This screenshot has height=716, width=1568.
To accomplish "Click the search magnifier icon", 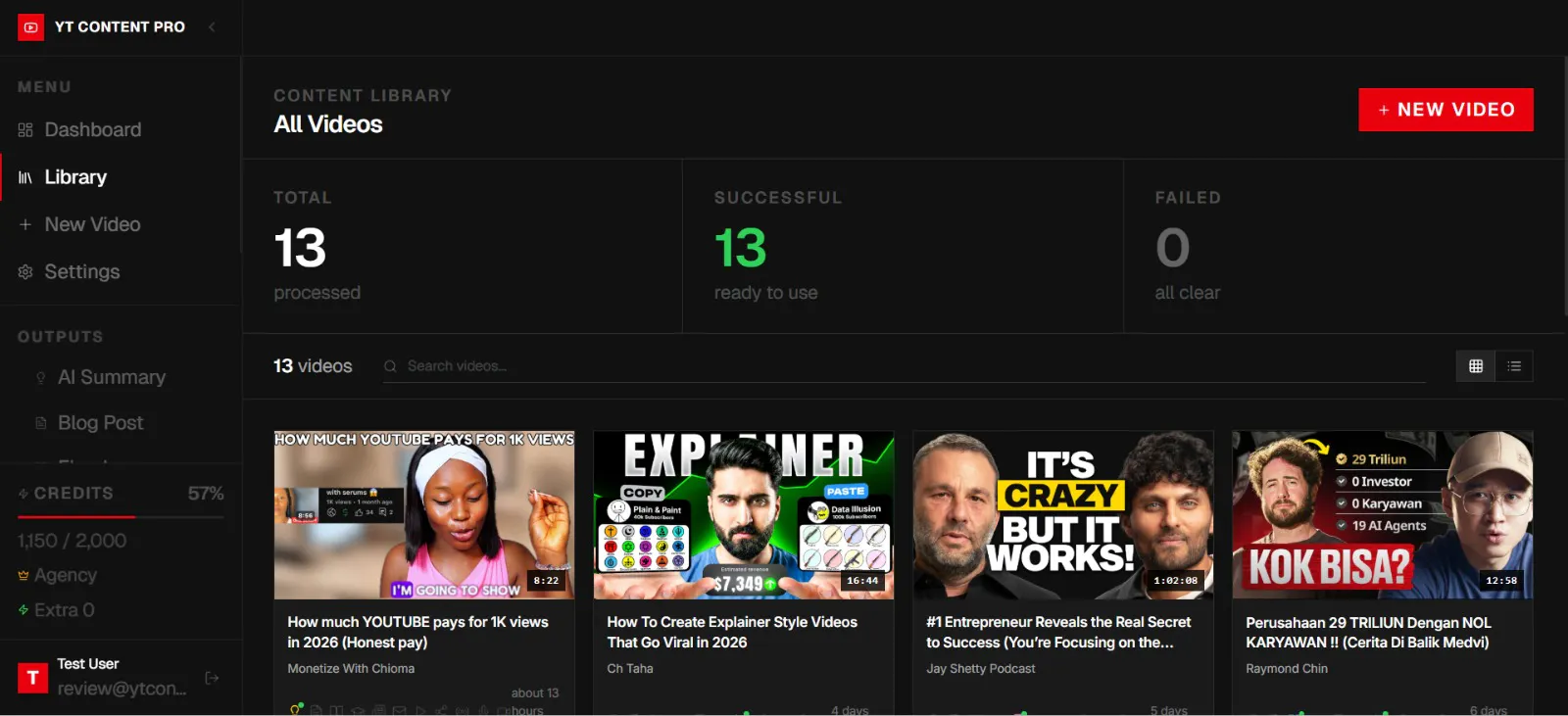I will 390,366.
